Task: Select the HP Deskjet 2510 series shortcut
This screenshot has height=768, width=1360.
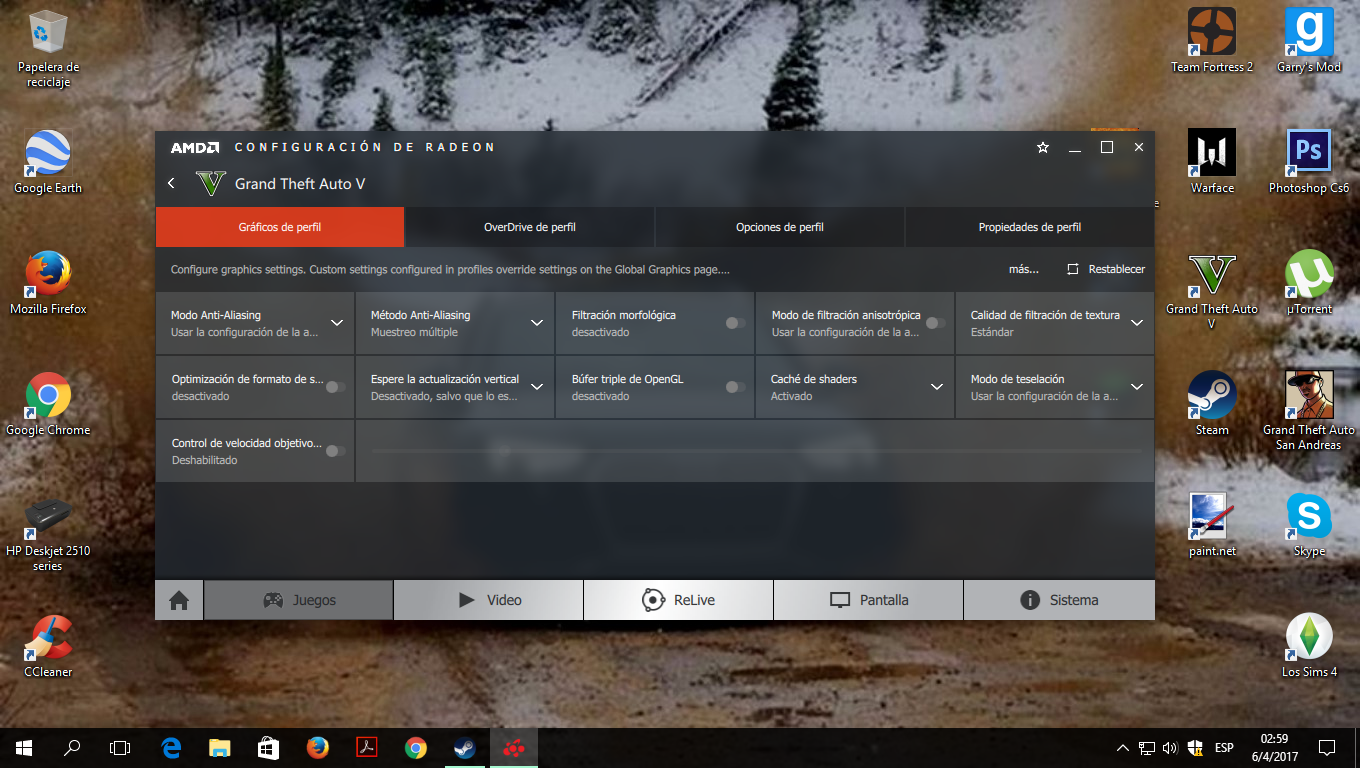Action: click(x=48, y=533)
